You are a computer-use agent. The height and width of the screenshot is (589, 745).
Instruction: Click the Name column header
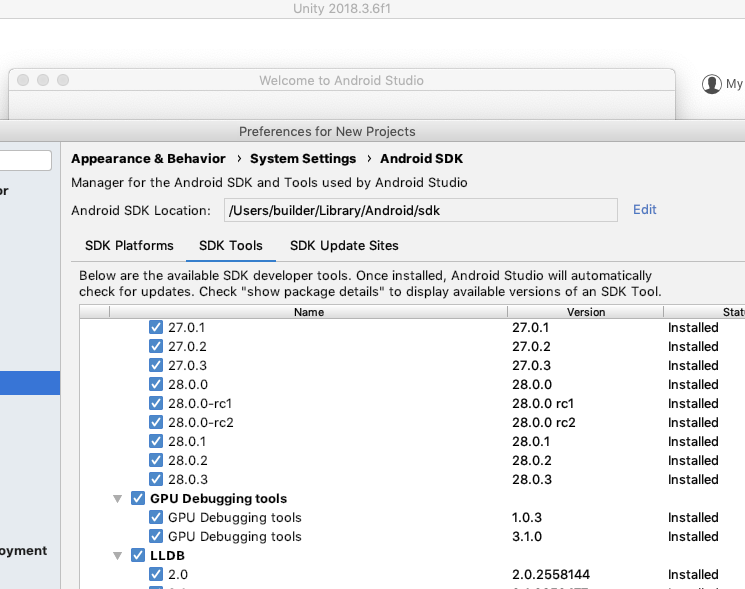(308, 312)
